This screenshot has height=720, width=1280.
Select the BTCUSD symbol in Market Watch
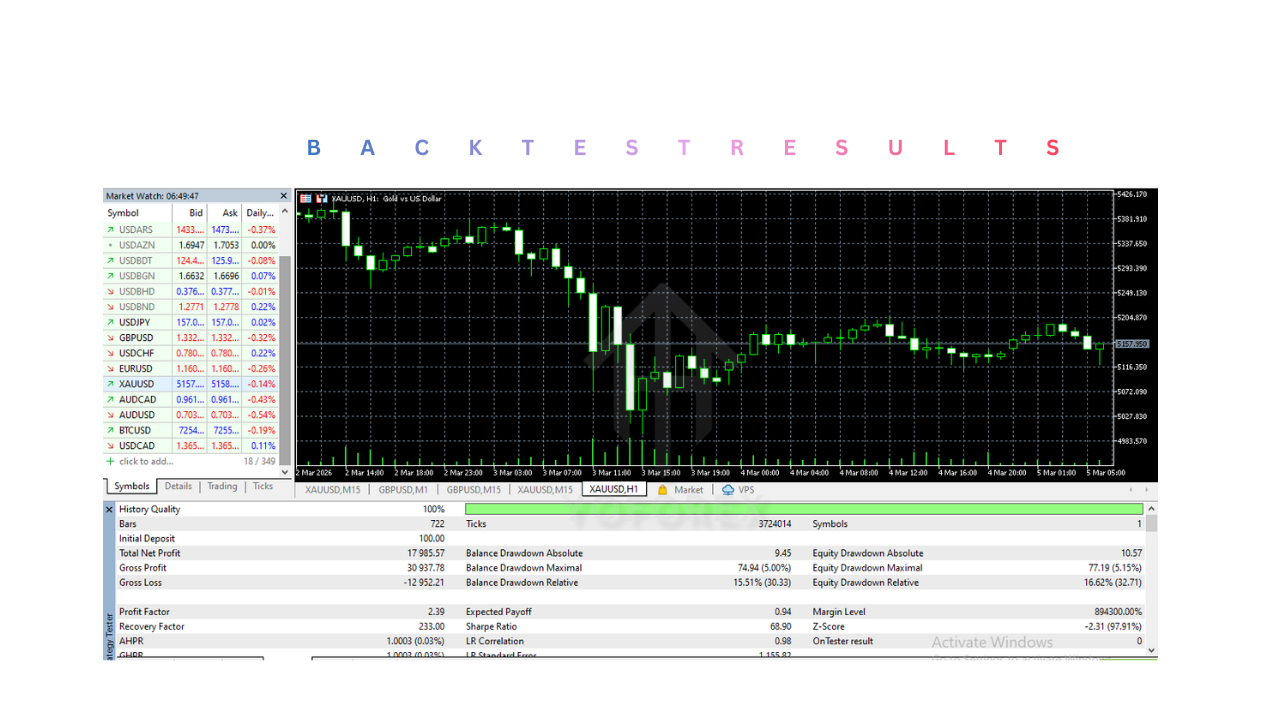click(x=160, y=430)
